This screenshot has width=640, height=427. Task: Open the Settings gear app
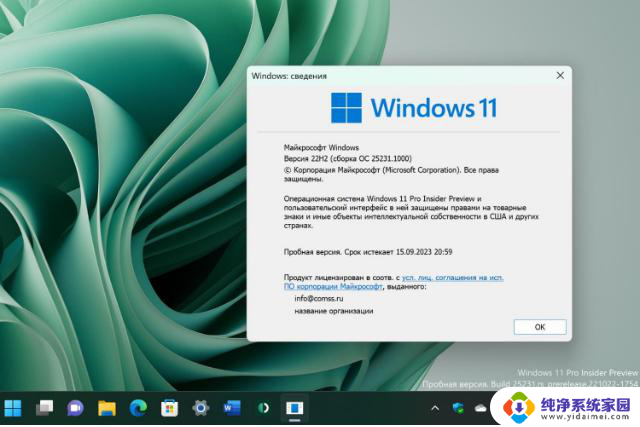tap(200, 408)
